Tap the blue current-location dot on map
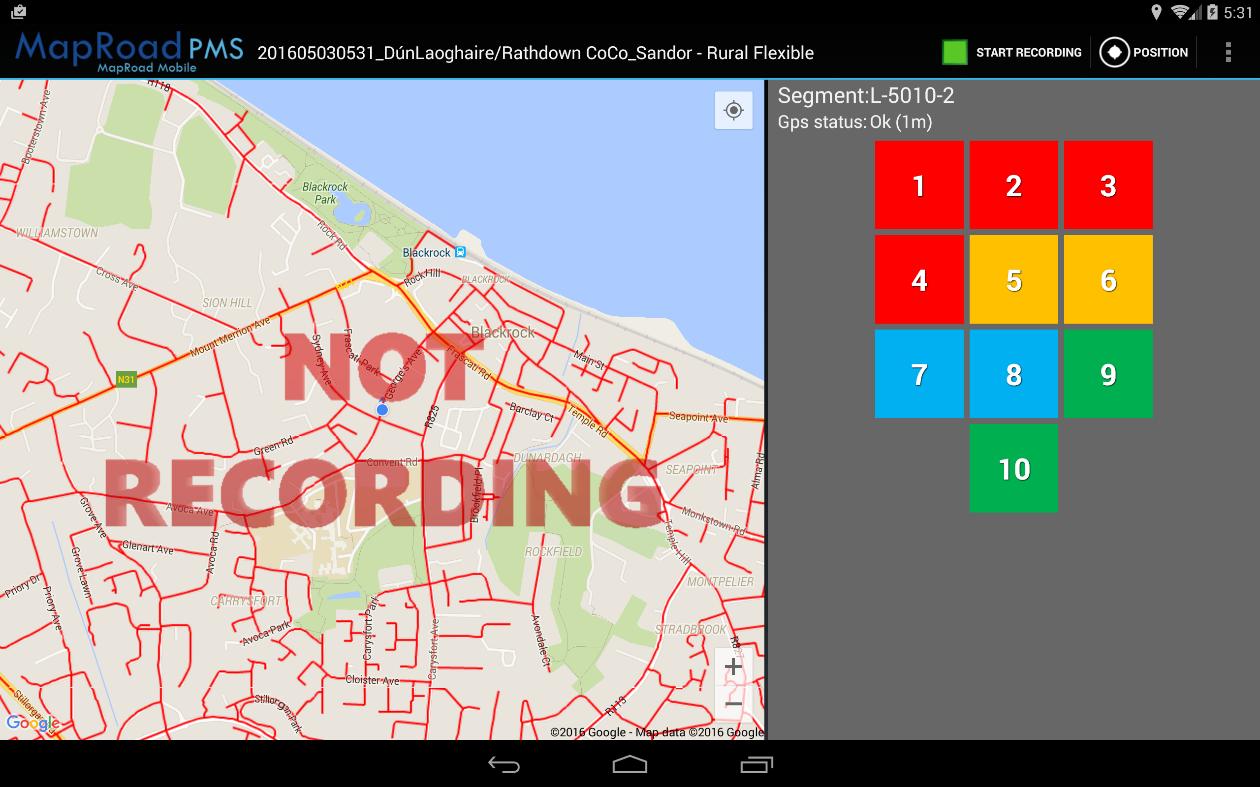Screen dimensions: 1260x787 [x=382, y=410]
